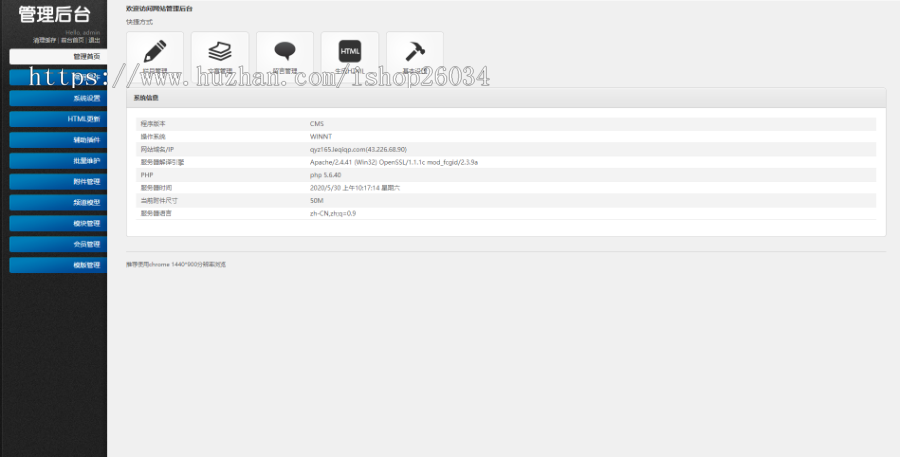The width and height of the screenshot is (900, 457).
Task: Click the 后台首页 link
Action: click(72, 40)
